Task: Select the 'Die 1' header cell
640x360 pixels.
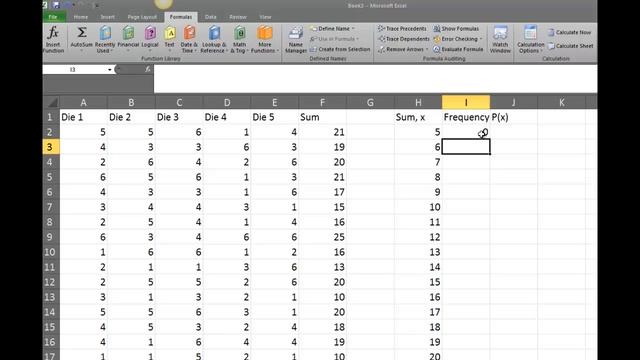Action: coord(84,117)
